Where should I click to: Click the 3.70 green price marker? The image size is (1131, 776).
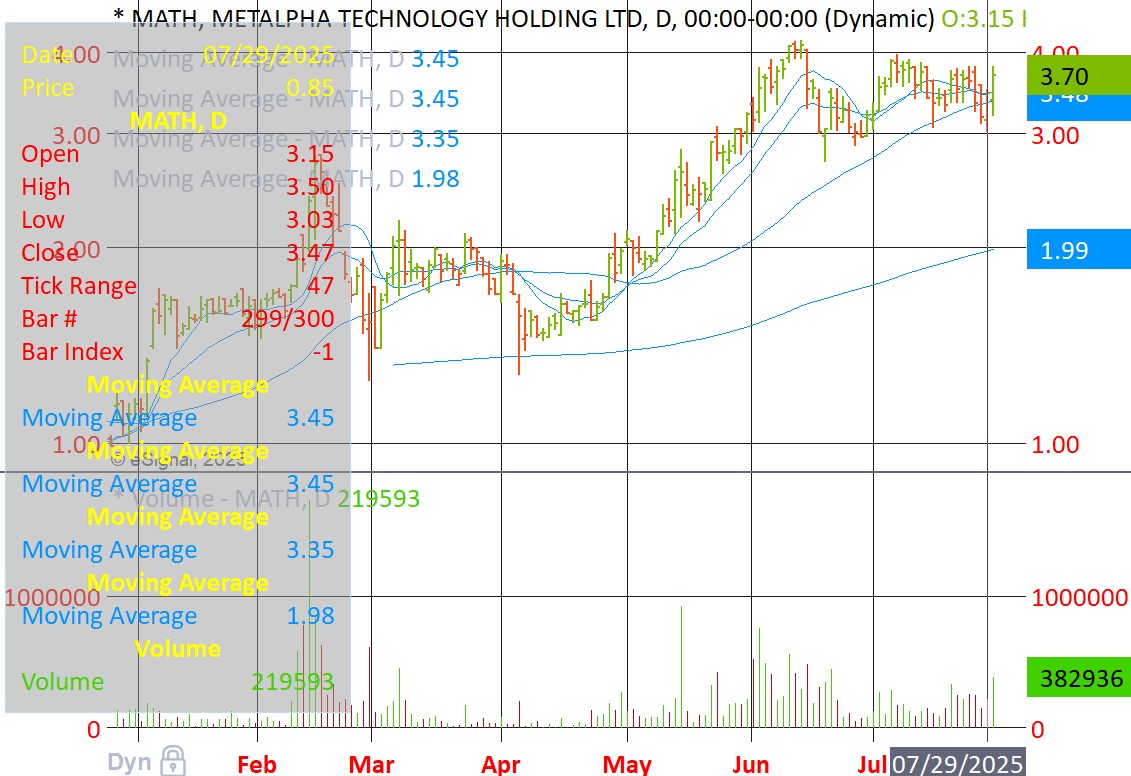1078,76
